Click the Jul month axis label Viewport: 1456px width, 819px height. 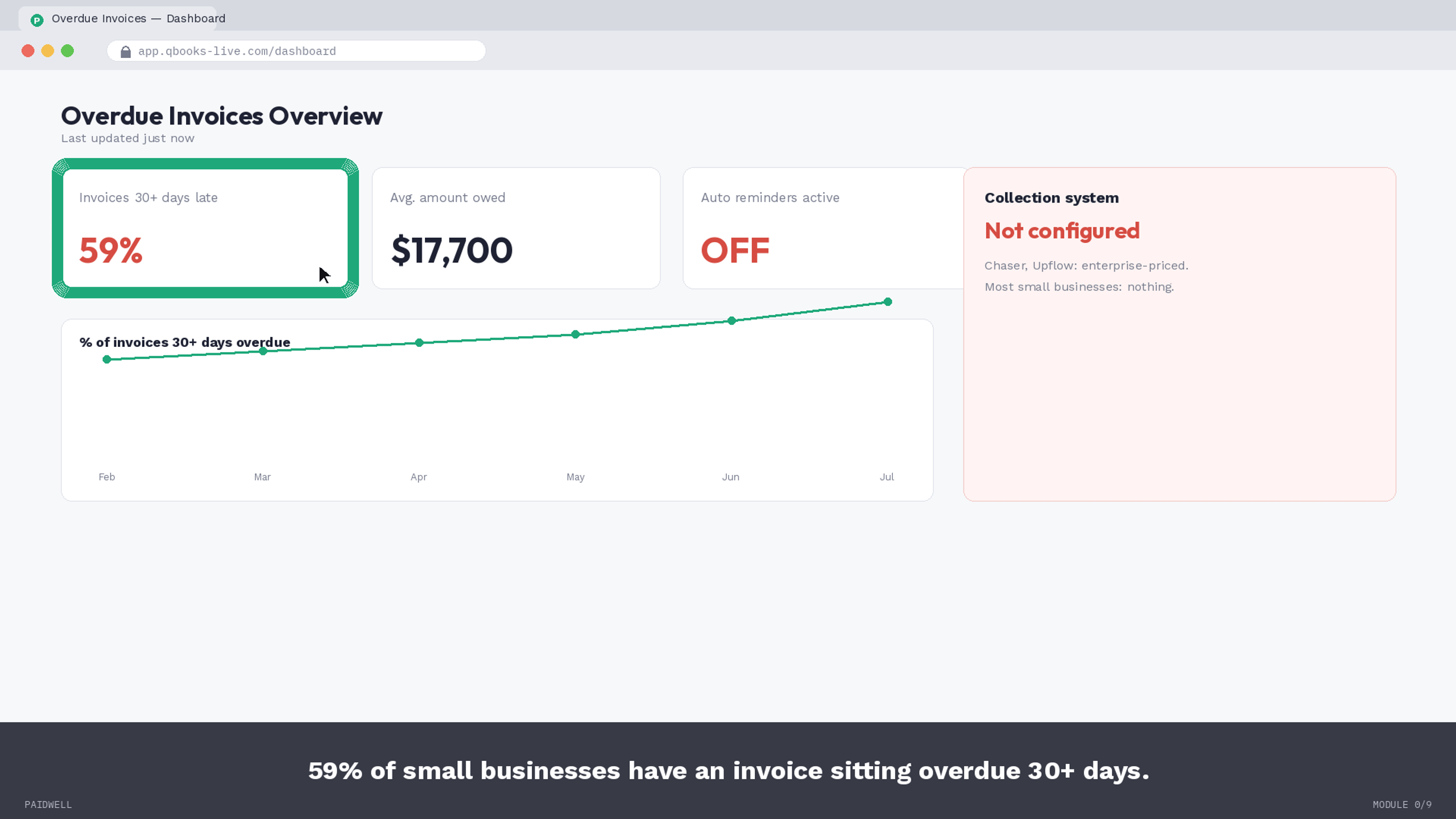coord(887,477)
